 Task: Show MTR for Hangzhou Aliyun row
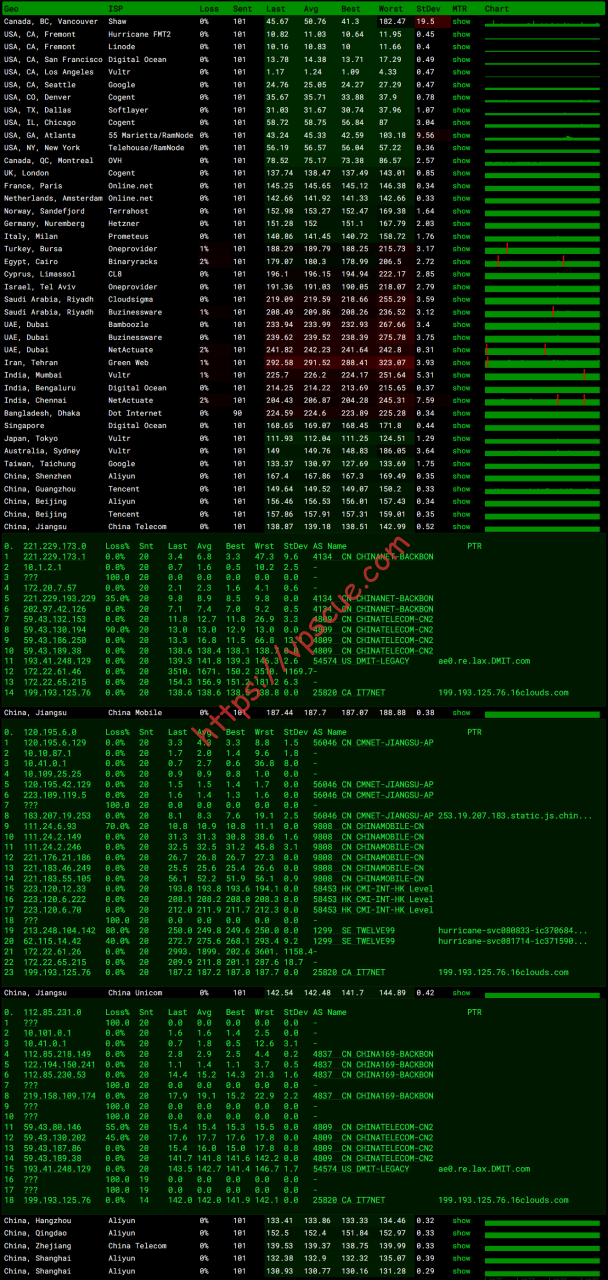pos(460,1221)
